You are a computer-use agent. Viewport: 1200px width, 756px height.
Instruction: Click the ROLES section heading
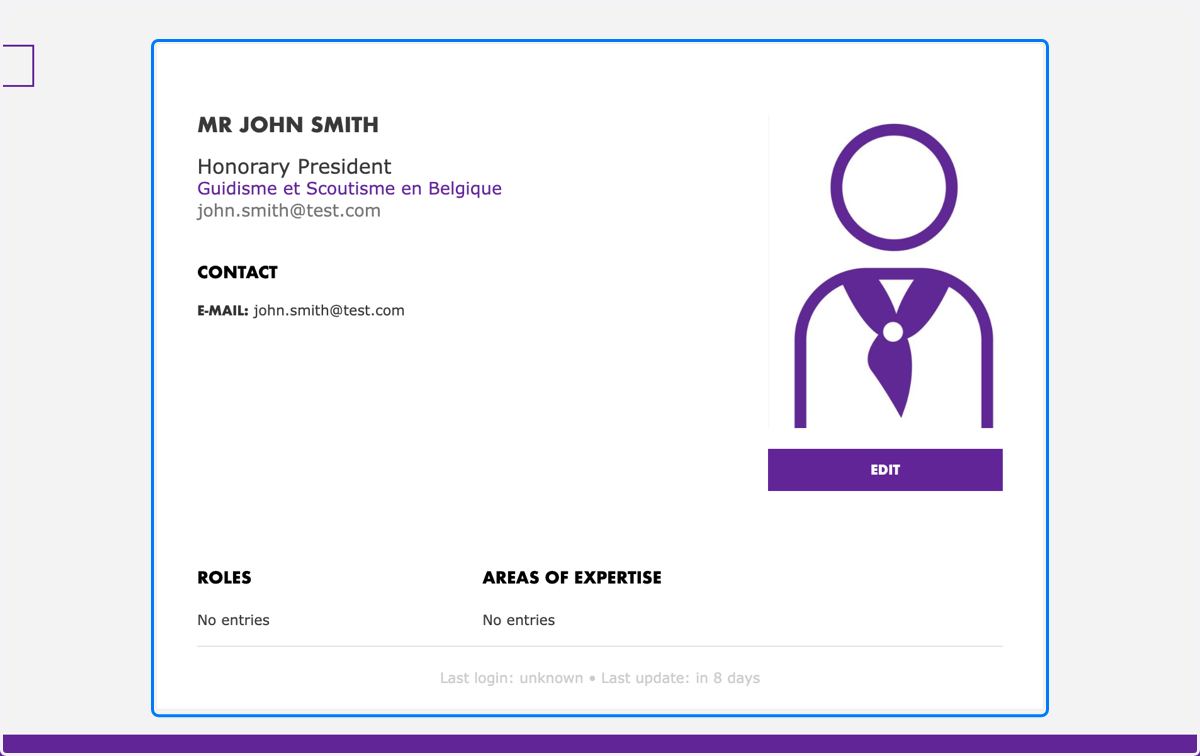coord(224,578)
